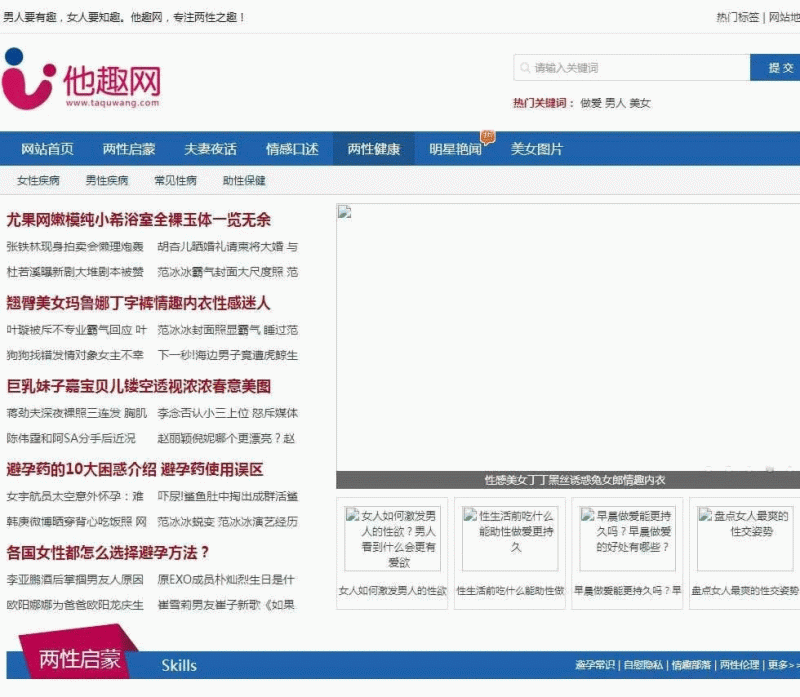Open the 明星艳闻 navigation menu item
Viewport: 800px width, 697px height.
tap(455, 147)
